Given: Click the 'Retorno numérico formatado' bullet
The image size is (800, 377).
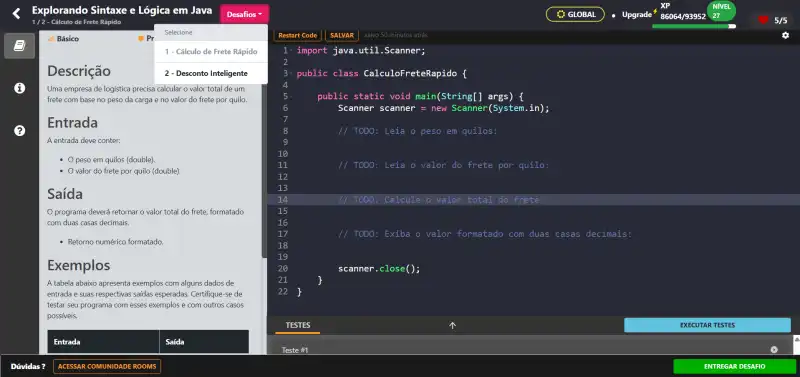Looking at the screenshot, I should [x=116, y=242].
